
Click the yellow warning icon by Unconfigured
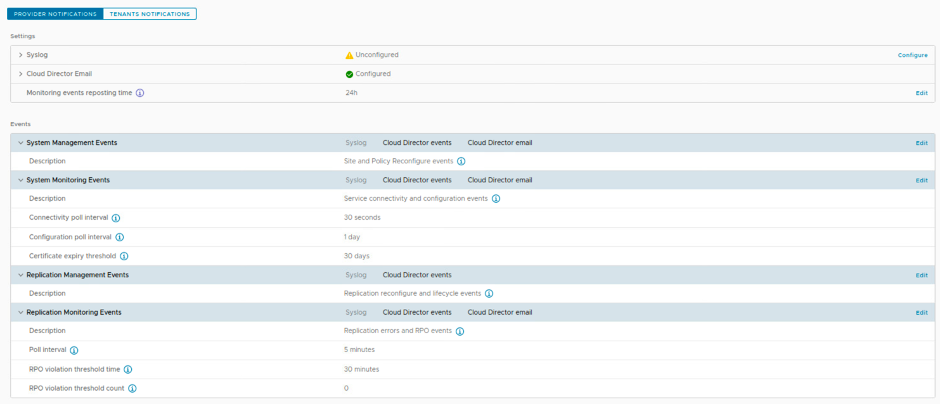pos(349,55)
